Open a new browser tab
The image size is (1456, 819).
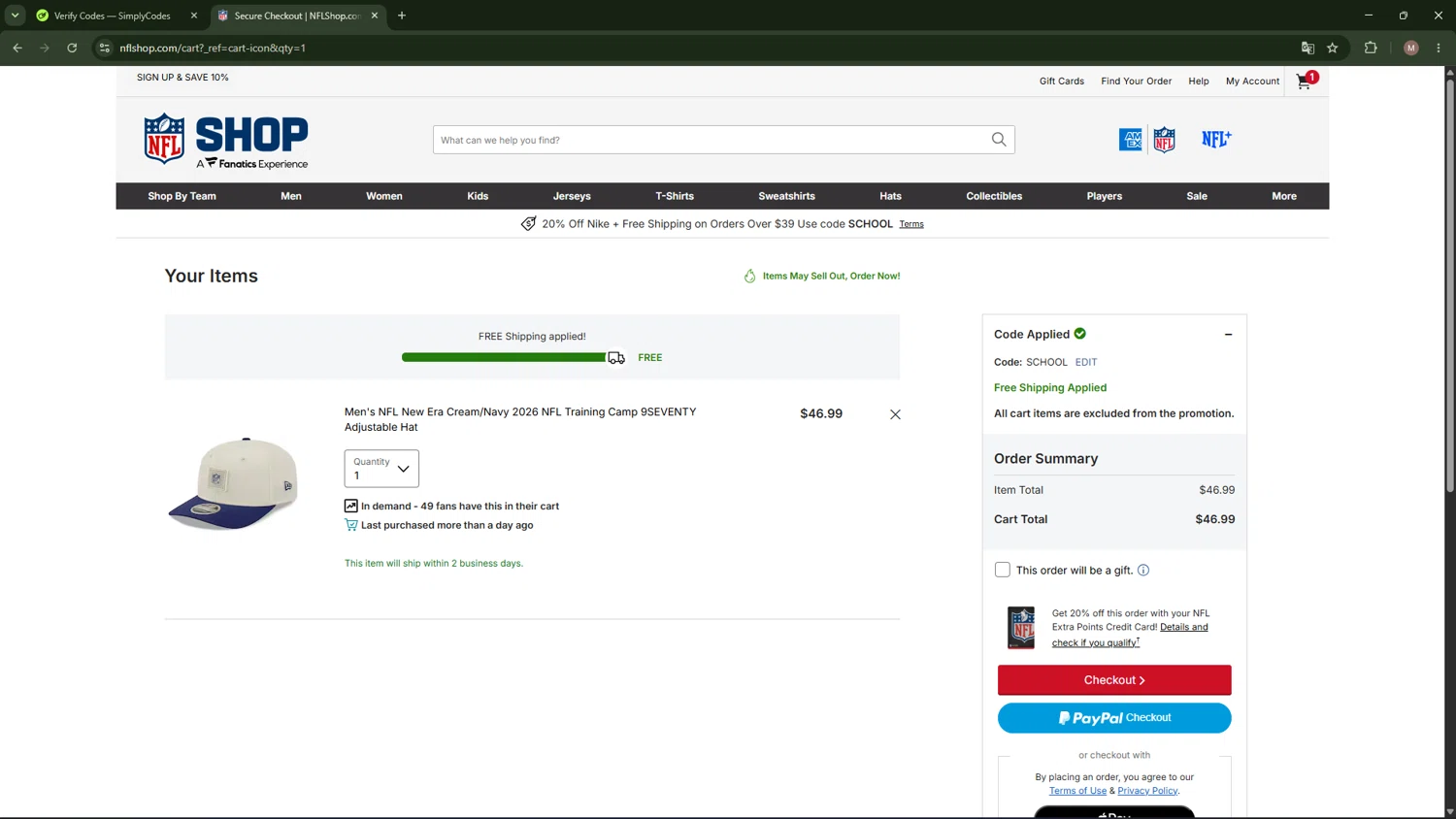pyautogui.click(x=402, y=16)
